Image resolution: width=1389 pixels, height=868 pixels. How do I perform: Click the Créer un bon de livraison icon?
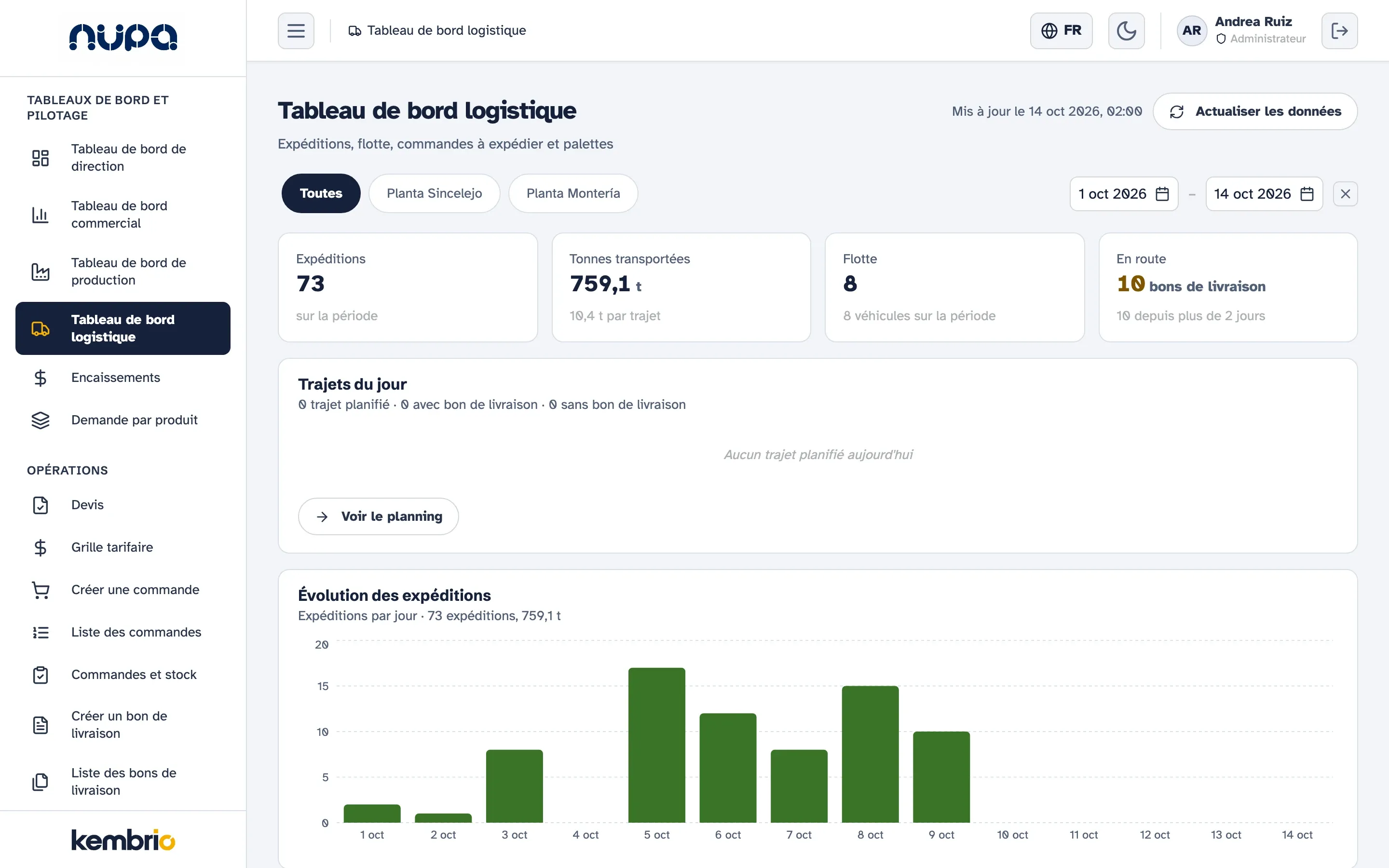coord(40,725)
